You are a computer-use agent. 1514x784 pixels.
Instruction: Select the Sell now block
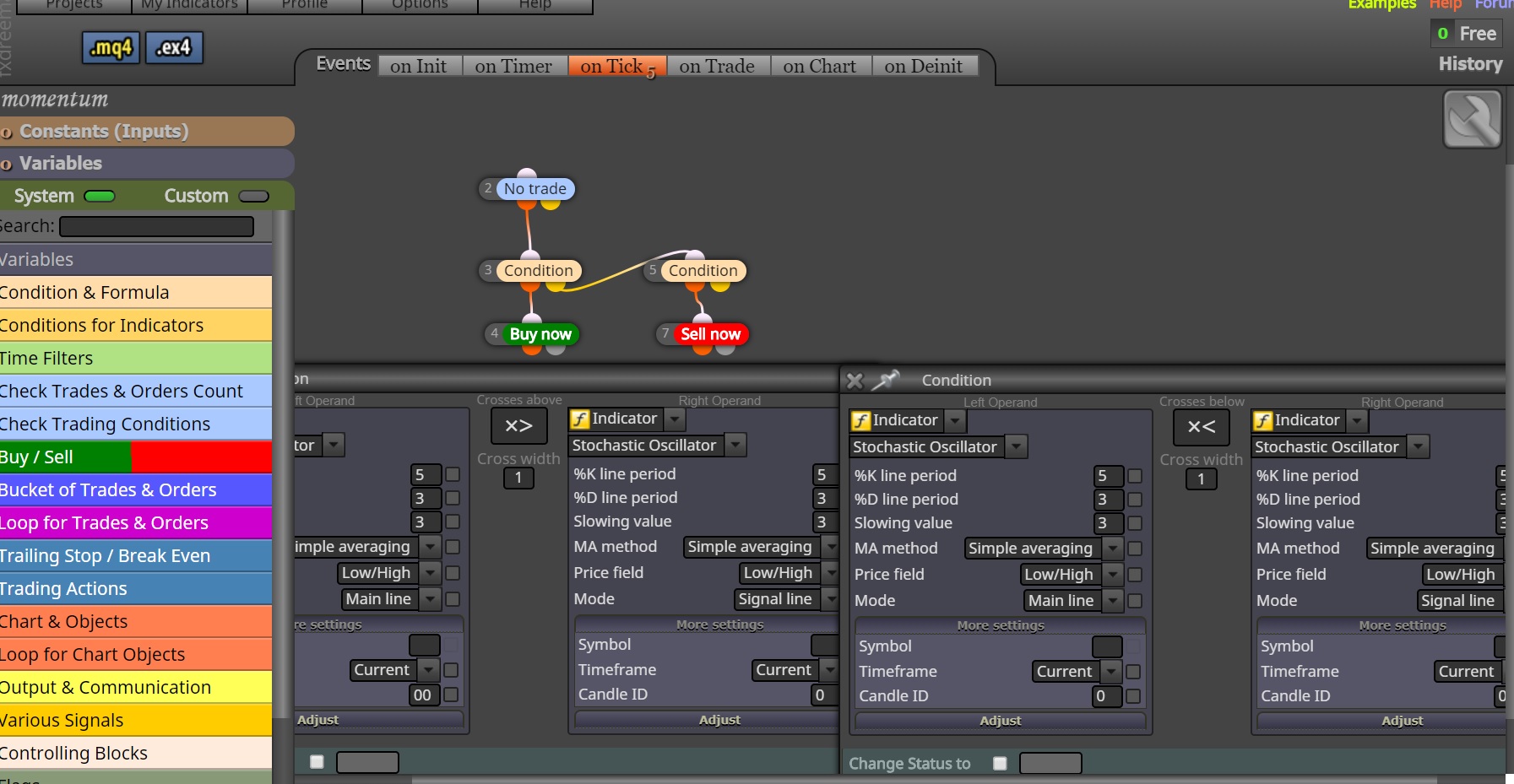tap(710, 334)
